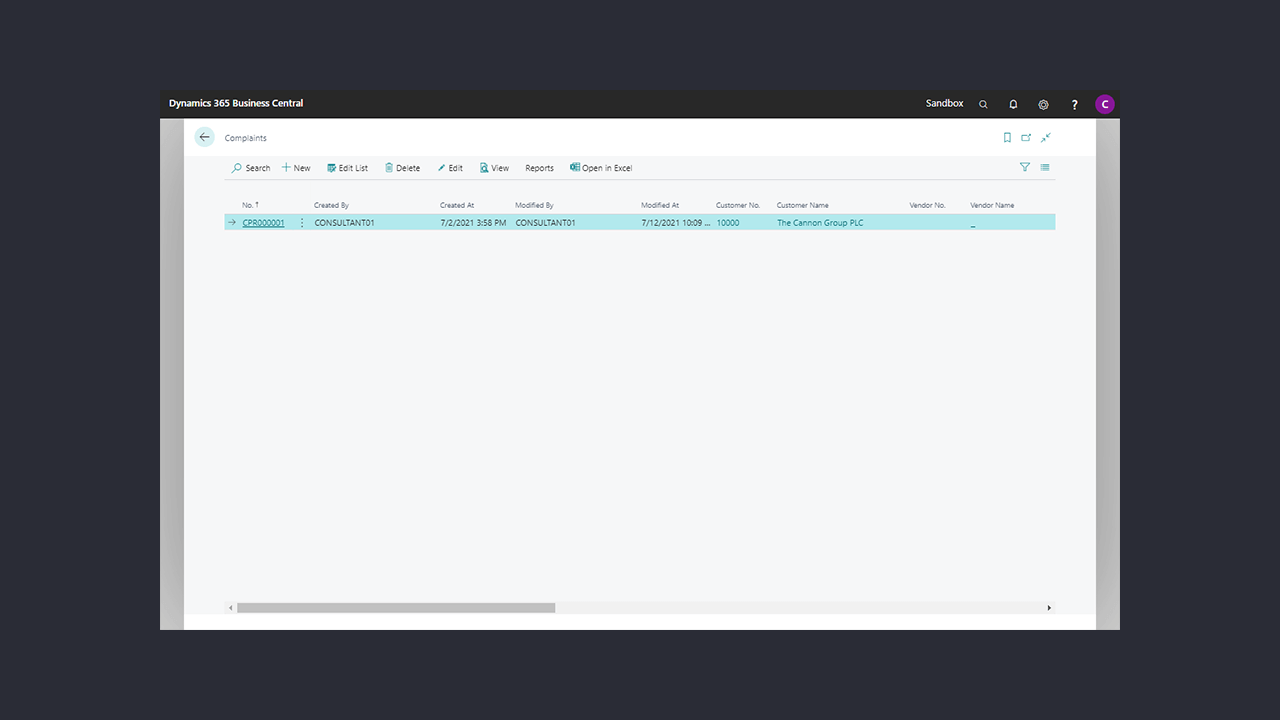Click Open in Excel
1280x720 pixels.
(601, 168)
